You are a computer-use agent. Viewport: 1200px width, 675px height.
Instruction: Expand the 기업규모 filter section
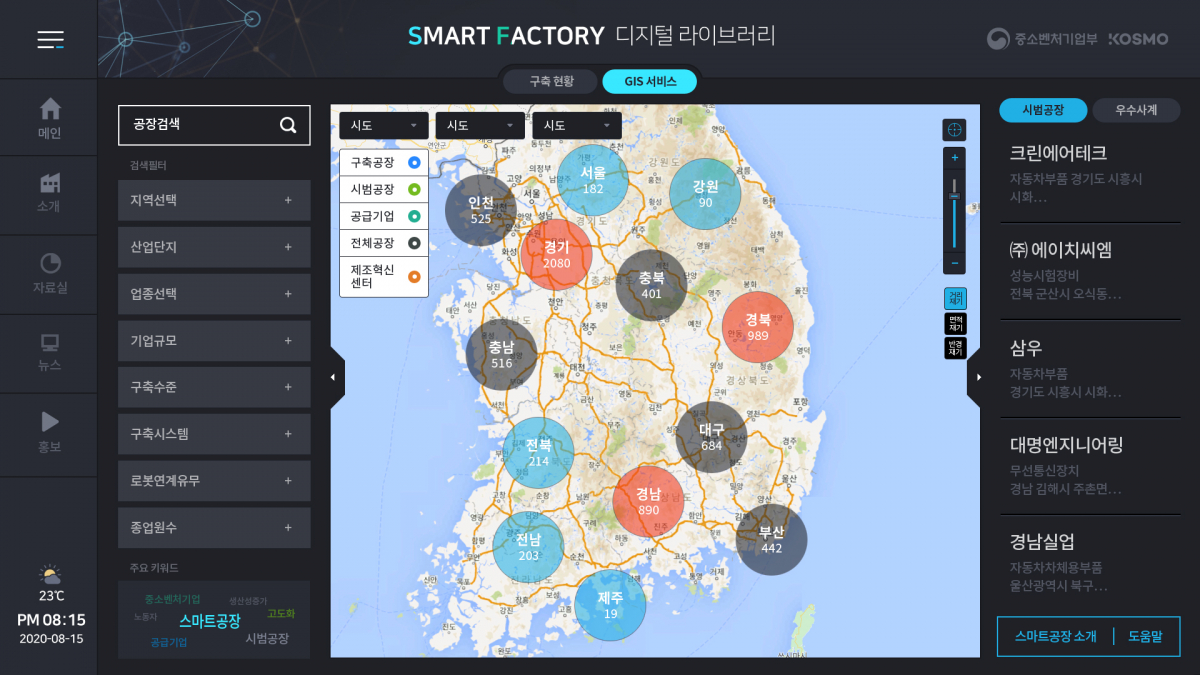[x=214, y=340]
